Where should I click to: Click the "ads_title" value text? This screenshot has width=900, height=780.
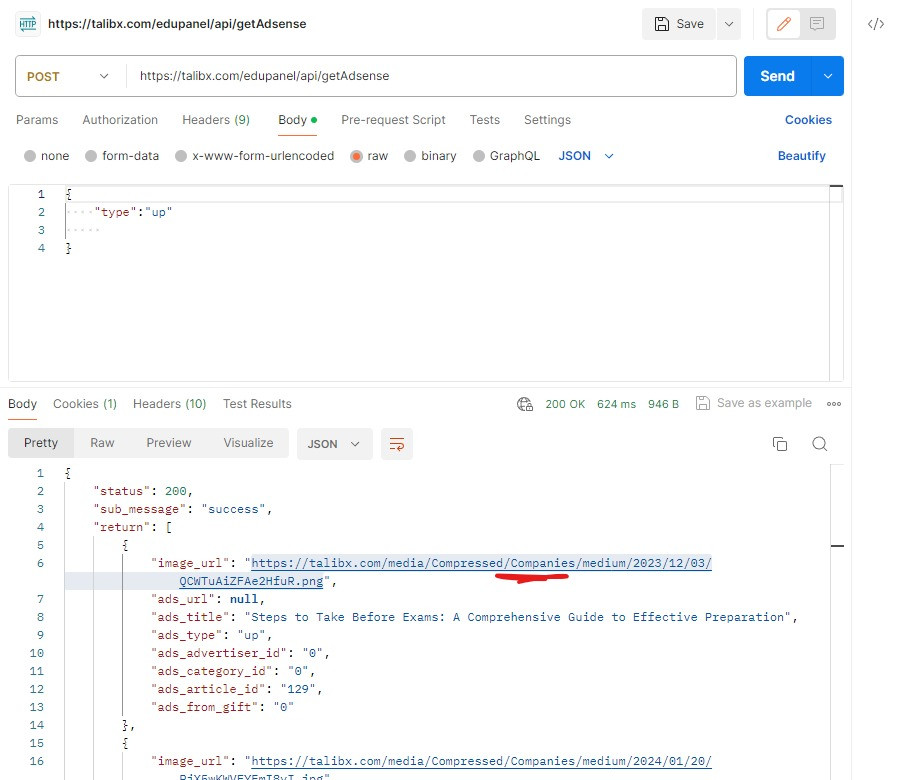(517, 618)
